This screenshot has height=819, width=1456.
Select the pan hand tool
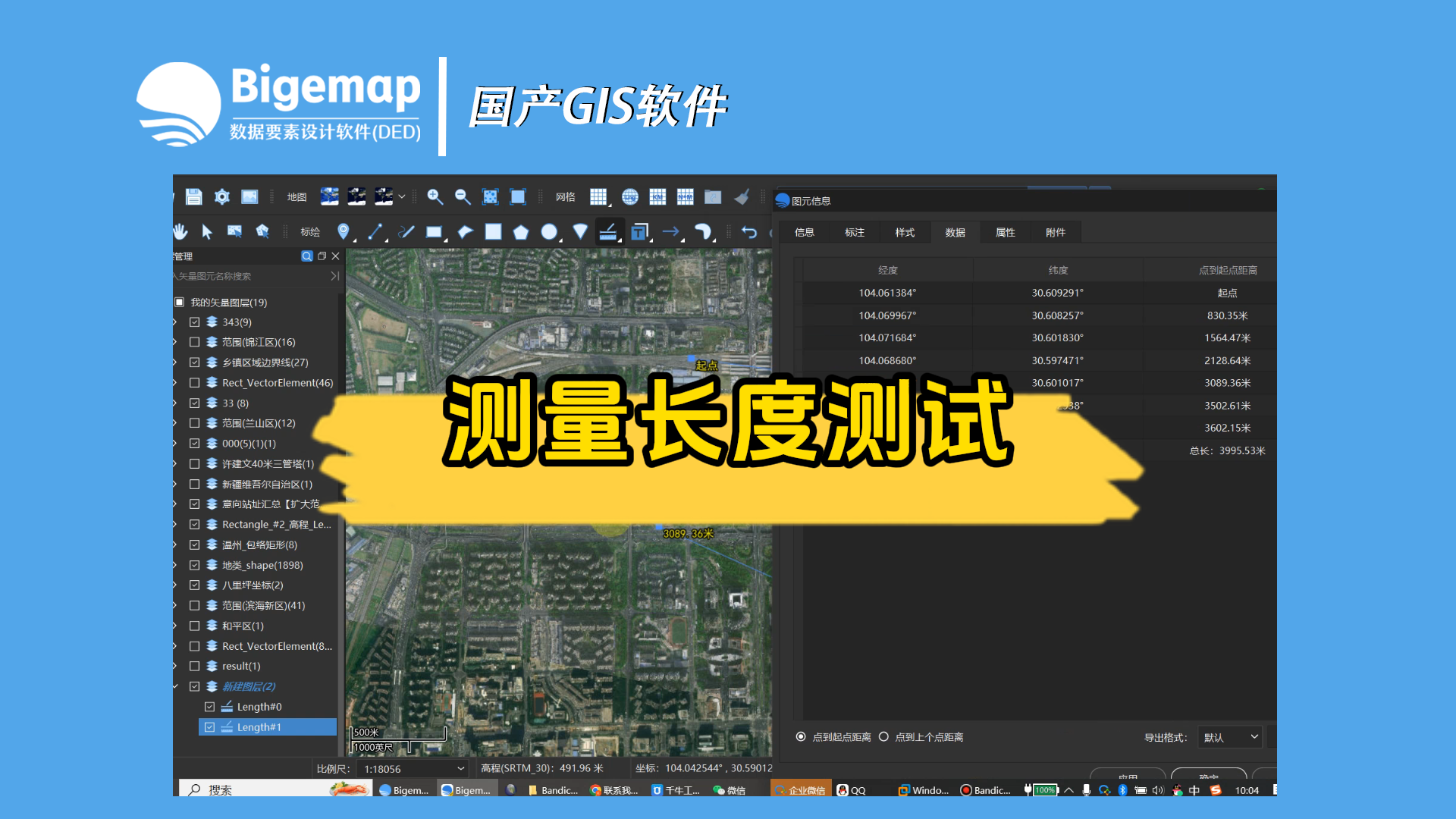tap(180, 231)
